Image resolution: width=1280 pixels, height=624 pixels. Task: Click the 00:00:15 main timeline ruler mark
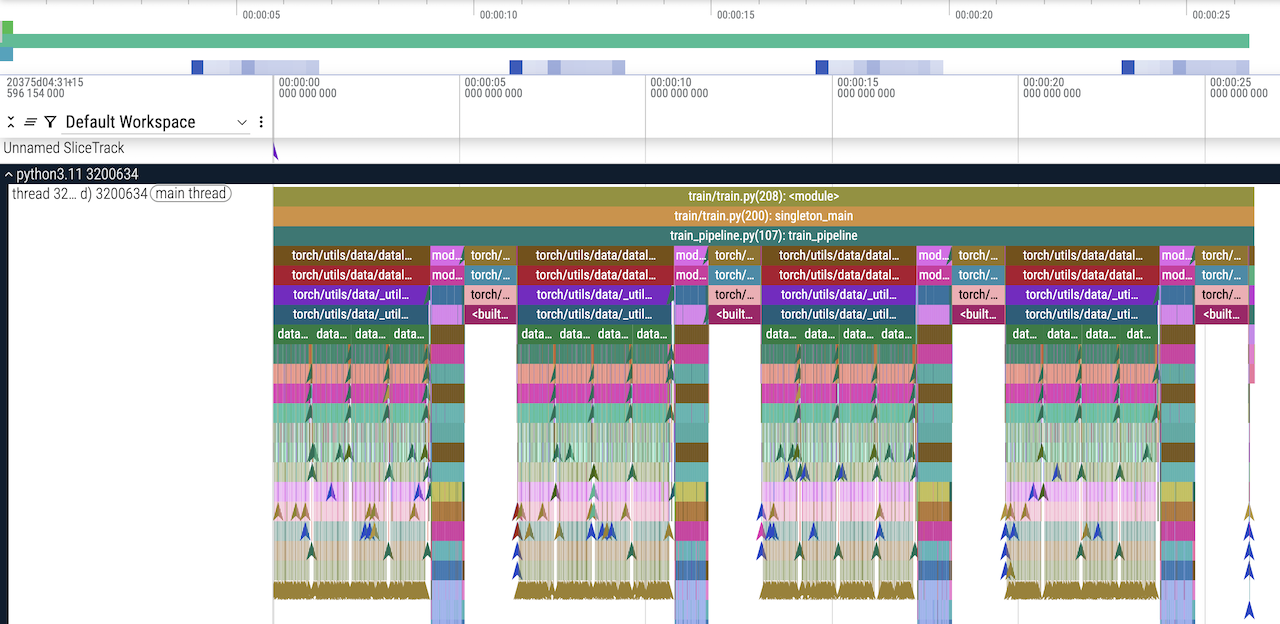(x=858, y=82)
